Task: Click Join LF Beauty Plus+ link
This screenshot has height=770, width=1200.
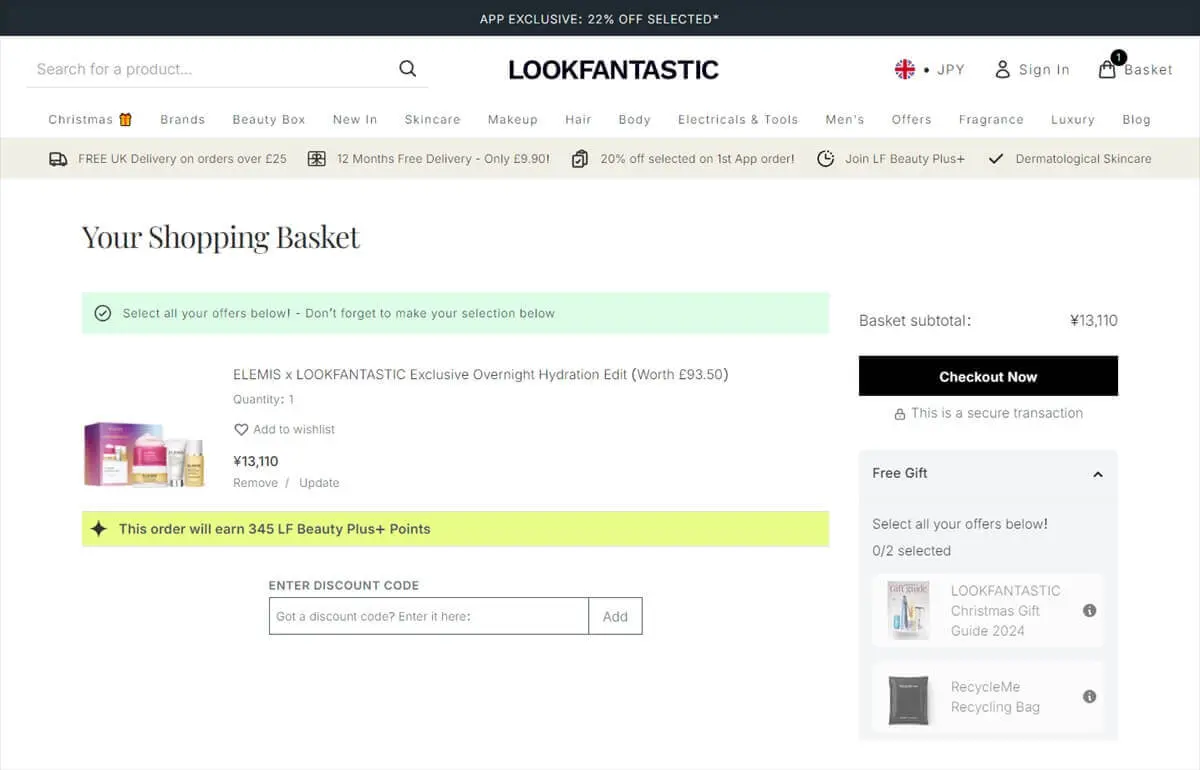Action: point(905,159)
